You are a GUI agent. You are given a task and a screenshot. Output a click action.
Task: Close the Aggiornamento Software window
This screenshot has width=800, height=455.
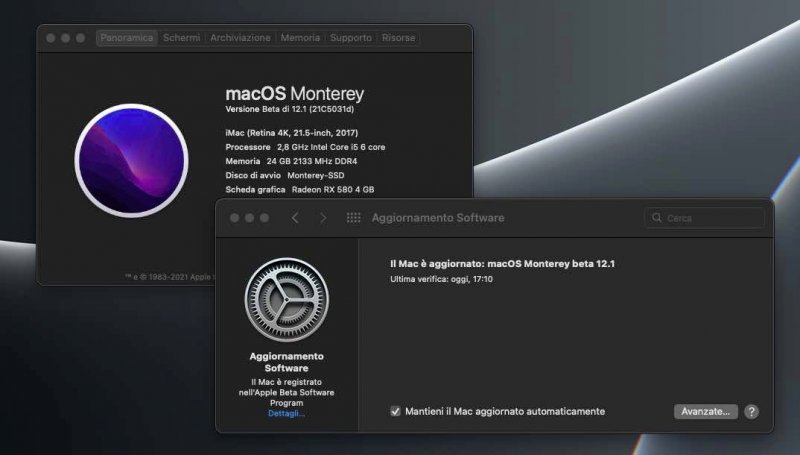(x=234, y=218)
